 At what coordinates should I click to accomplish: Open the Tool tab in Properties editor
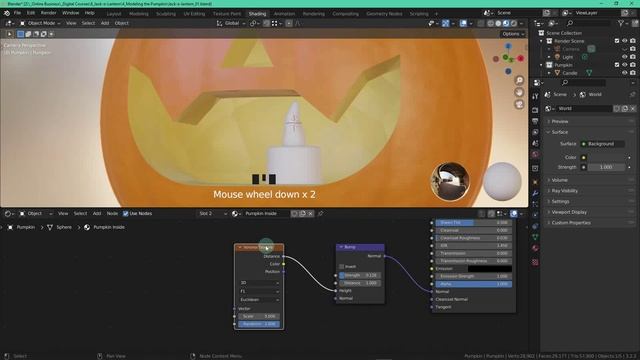point(535,96)
